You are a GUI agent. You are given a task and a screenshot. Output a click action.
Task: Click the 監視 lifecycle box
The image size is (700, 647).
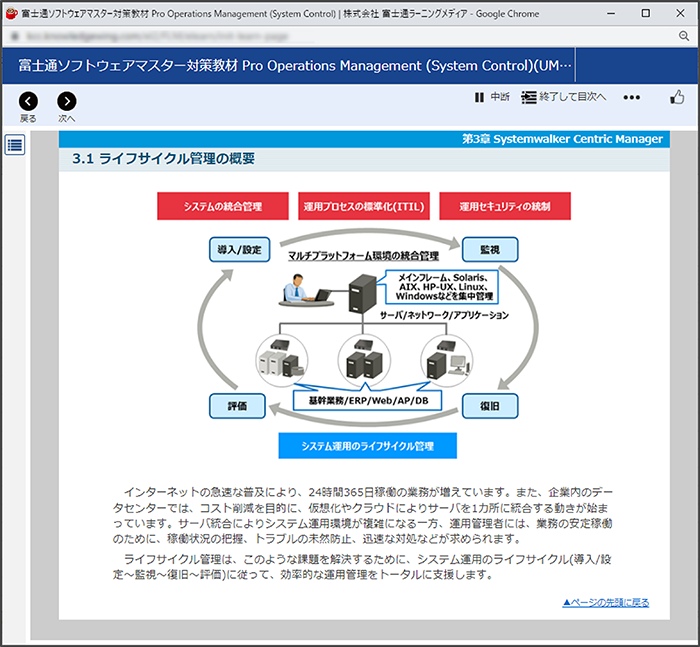(490, 250)
